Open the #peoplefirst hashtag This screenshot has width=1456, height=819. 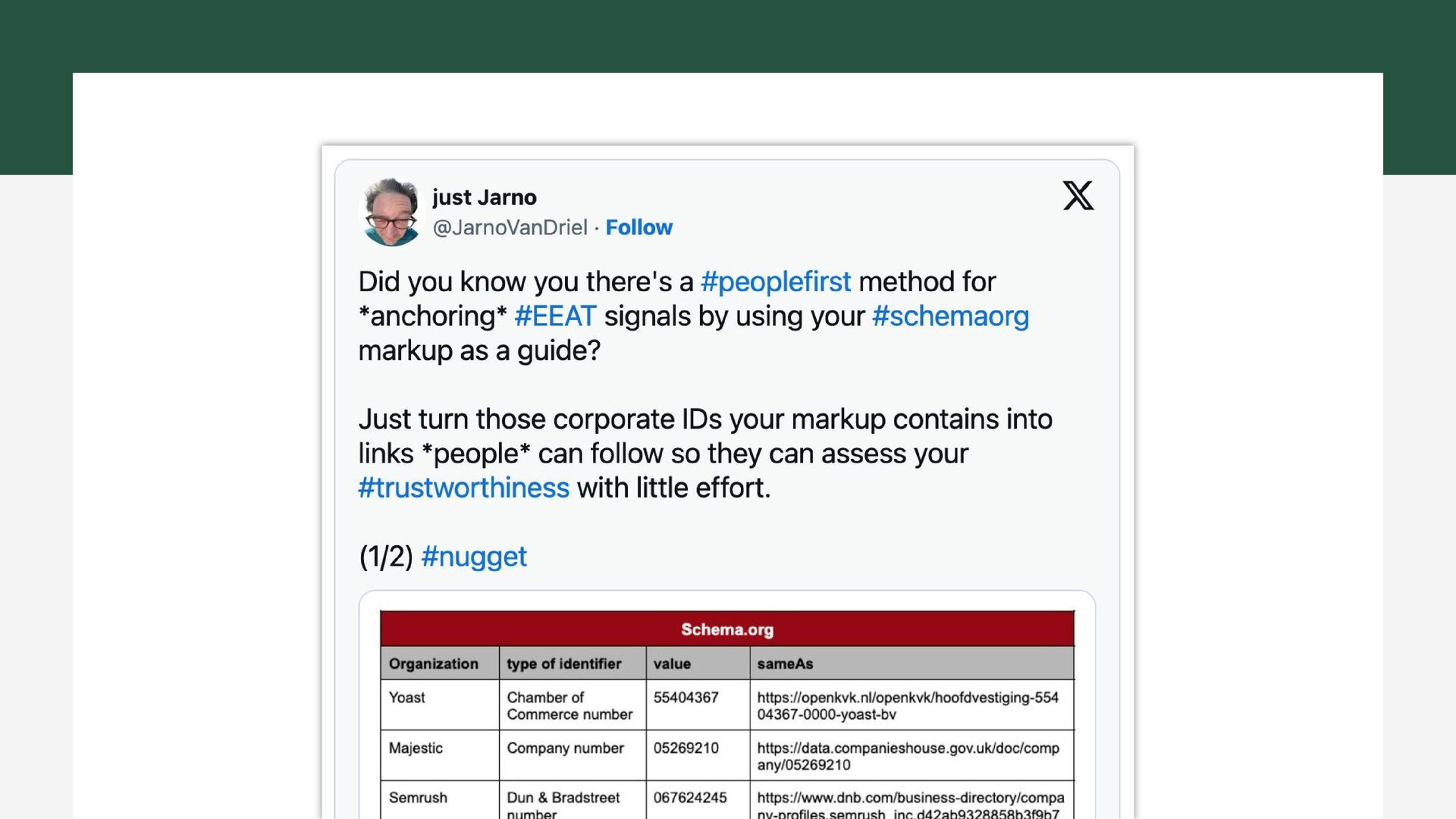pos(775,282)
